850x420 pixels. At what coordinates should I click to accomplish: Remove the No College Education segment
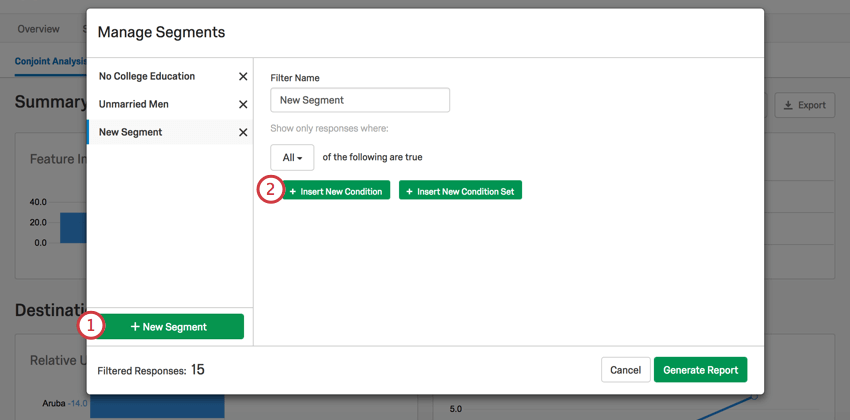point(243,76)
